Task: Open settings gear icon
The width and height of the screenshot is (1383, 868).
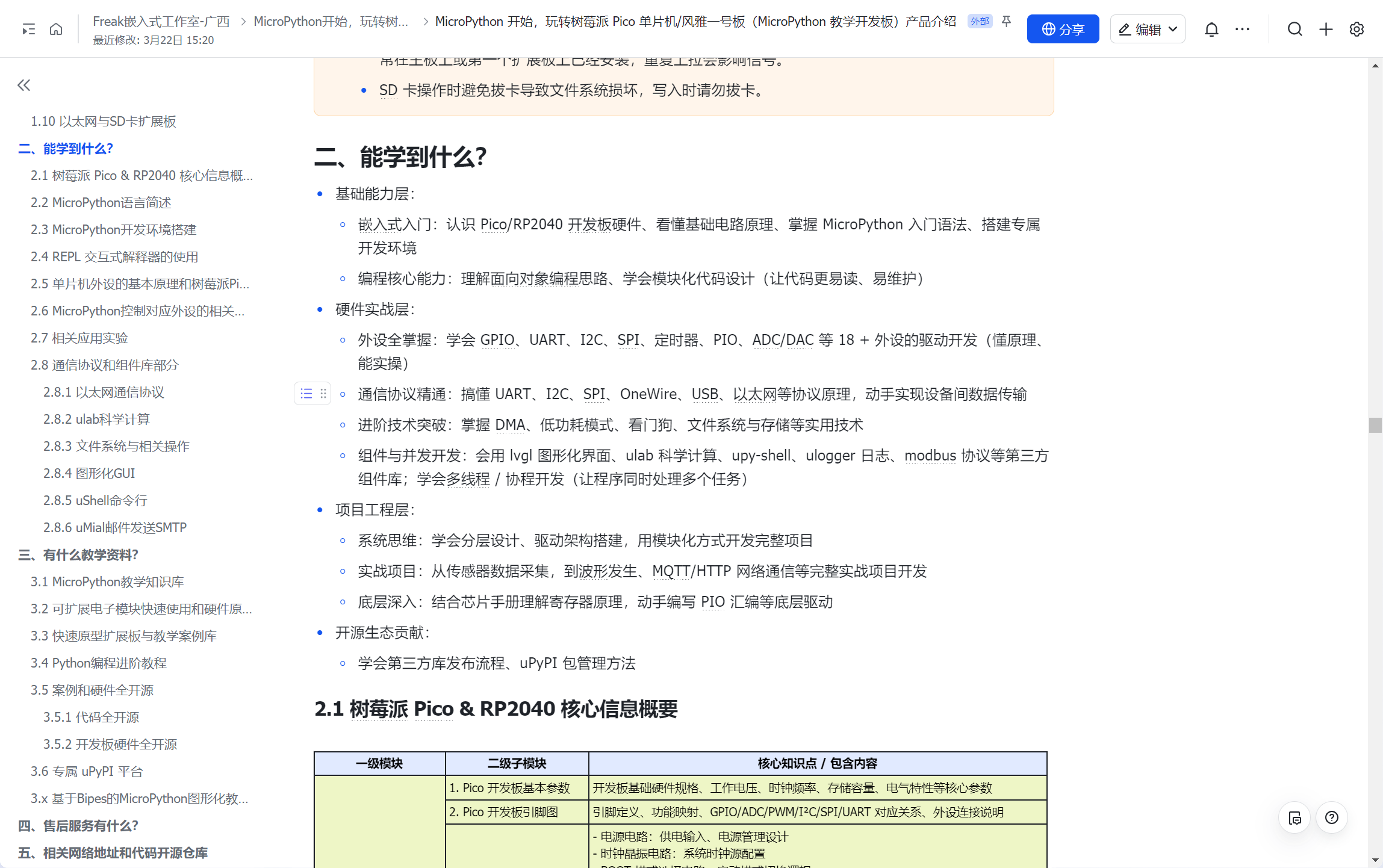Action: pos(1357,29)
